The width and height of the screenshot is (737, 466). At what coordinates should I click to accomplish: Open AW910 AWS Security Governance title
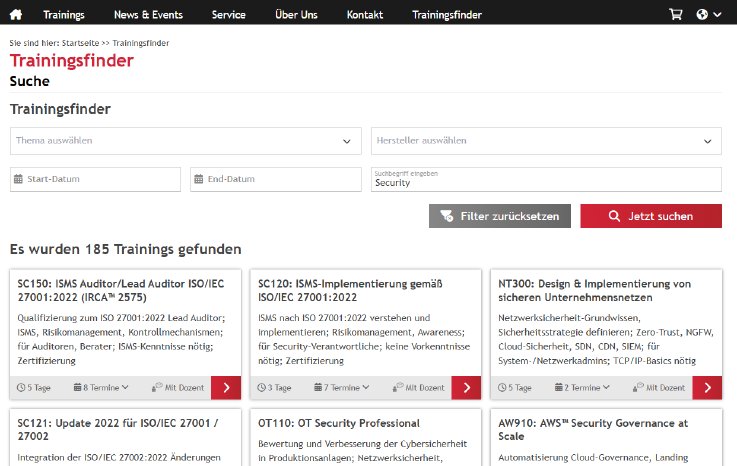pos(593,429)
